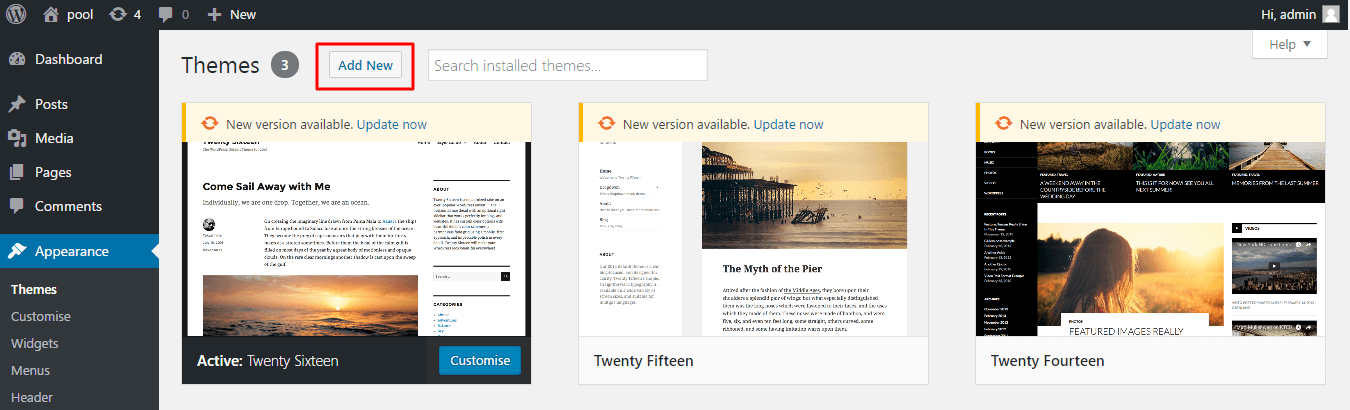Screen dimensions: 1350x410
Task: Select Customise submenu item
Action: (x=41, y=316)
